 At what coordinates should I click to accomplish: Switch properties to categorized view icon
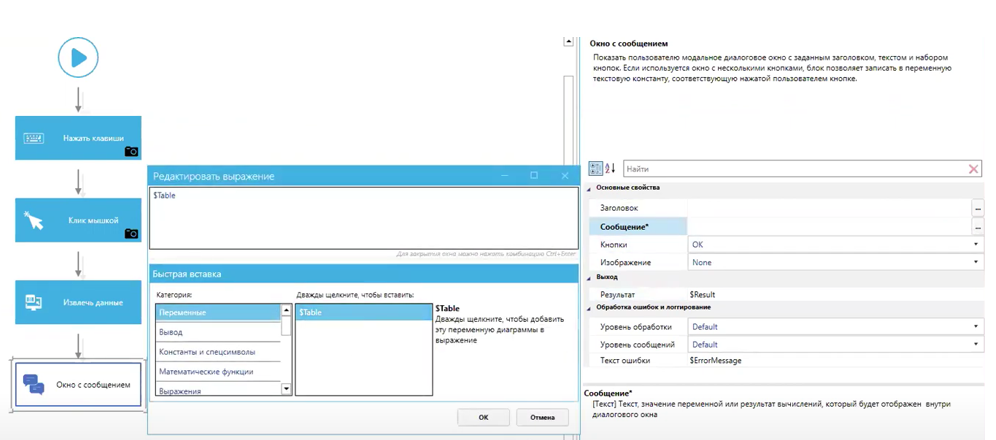point(596,169)
